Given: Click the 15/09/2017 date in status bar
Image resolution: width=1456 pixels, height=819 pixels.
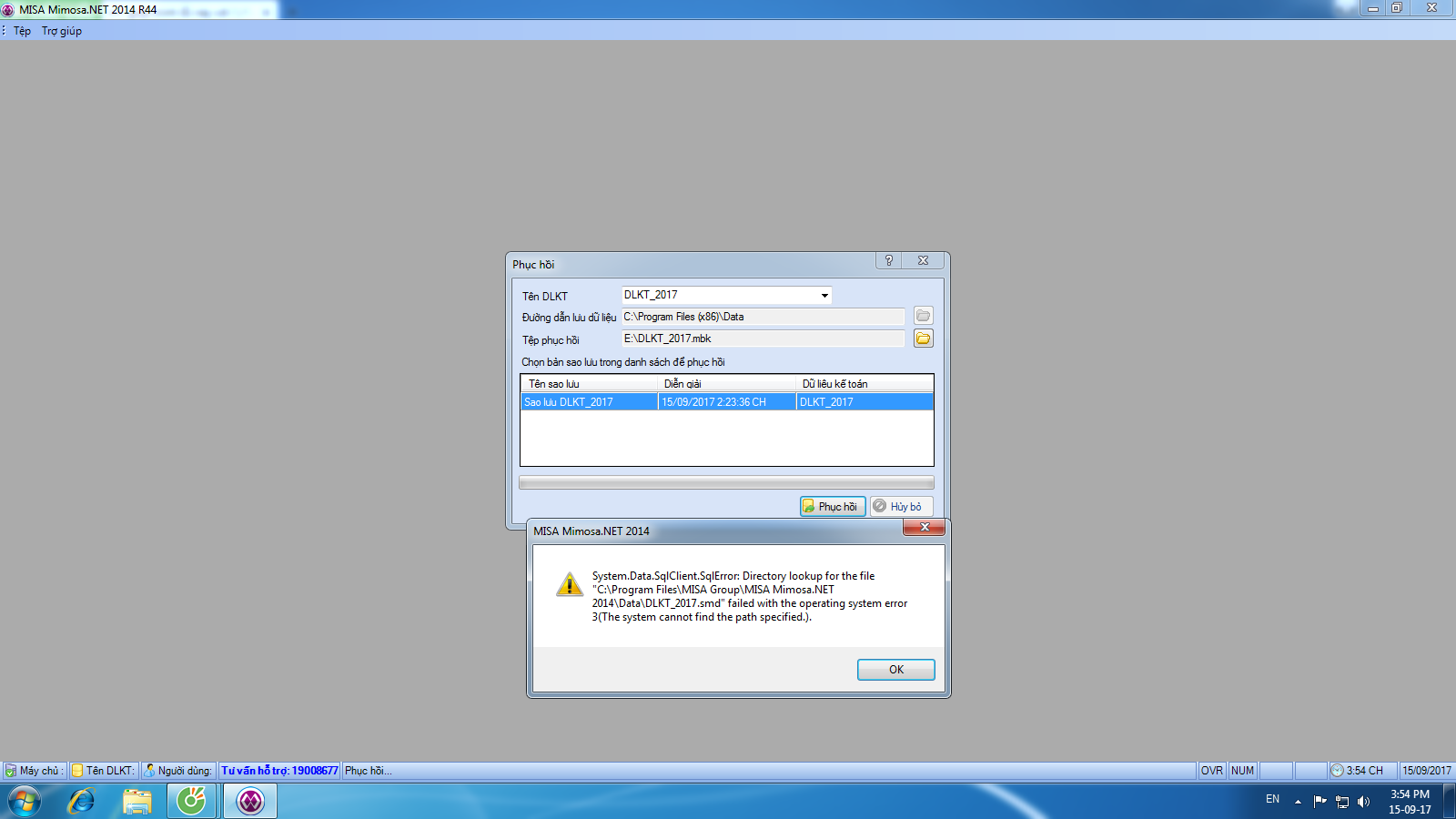Looking at the screenshot, I should (x=1427, y=771).
